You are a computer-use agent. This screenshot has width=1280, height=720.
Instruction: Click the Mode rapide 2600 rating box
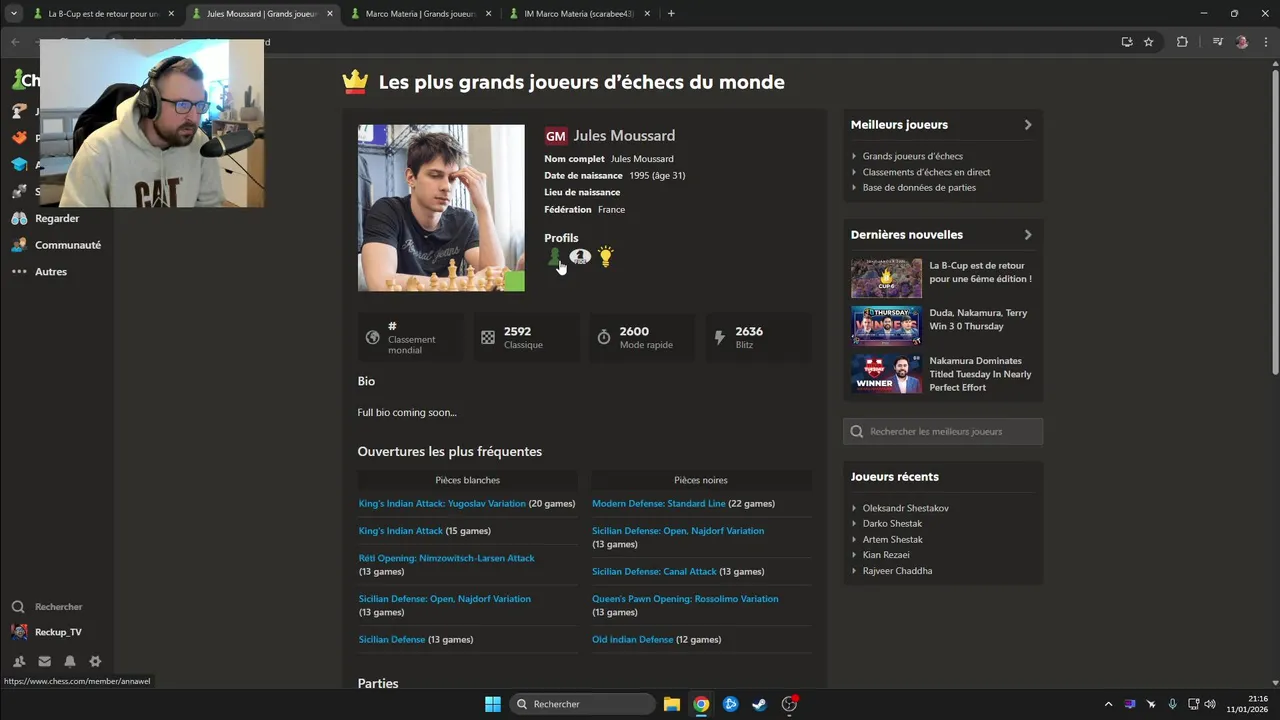point(642,337)
